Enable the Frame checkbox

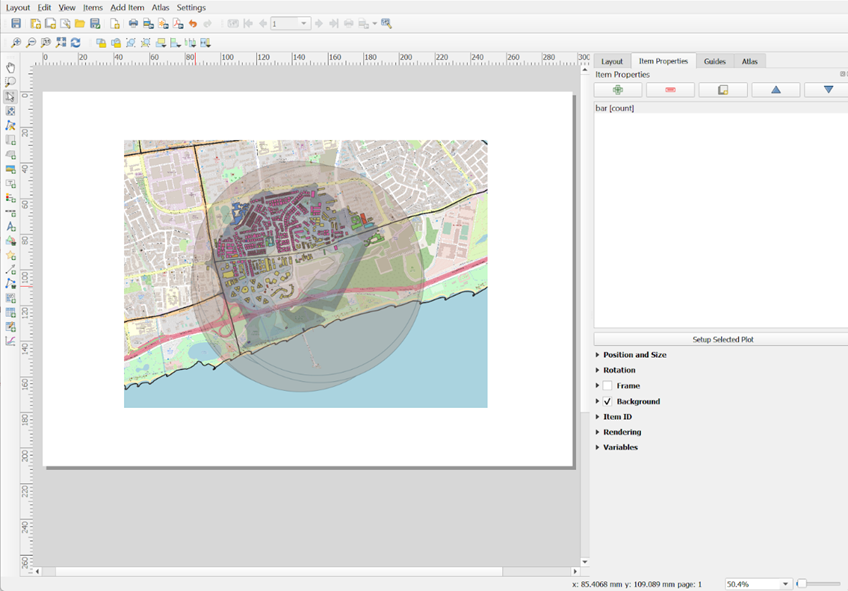coord(607,386)
